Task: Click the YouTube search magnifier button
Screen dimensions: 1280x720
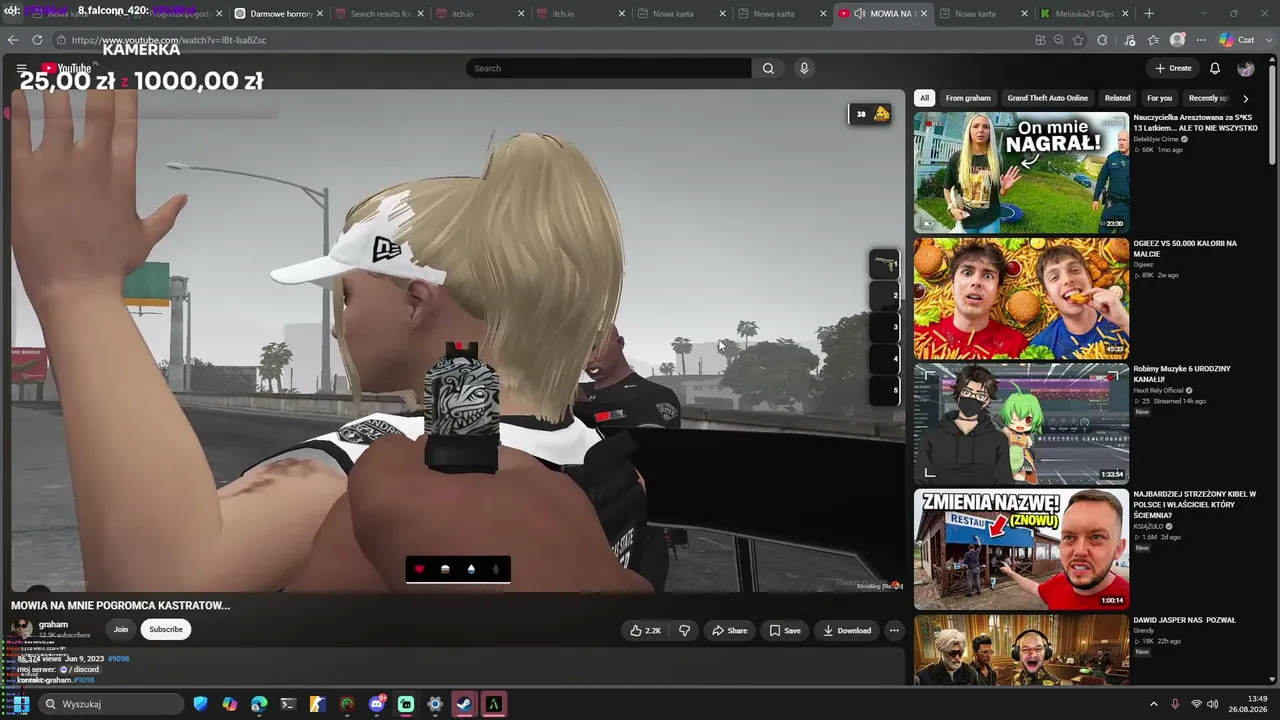Action: pos(768,68)
